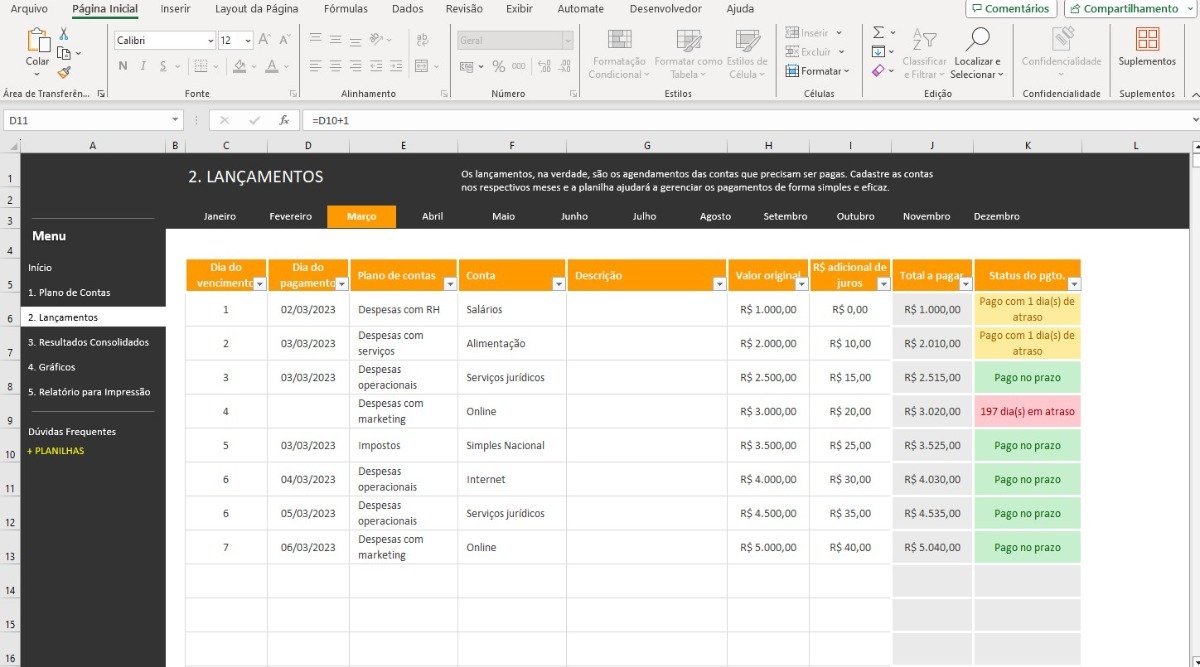Image resolution: width=1200 pixels, height=667 pixels.
Task: Click the Formatar como Tabela icon
Action: pos(688,40)
